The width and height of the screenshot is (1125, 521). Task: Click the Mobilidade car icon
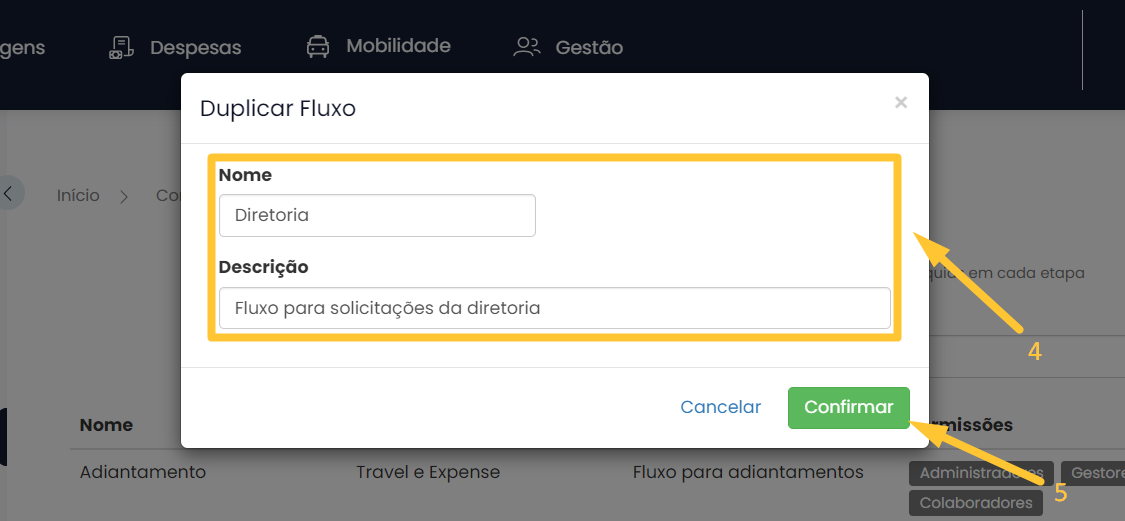point(318,47)
